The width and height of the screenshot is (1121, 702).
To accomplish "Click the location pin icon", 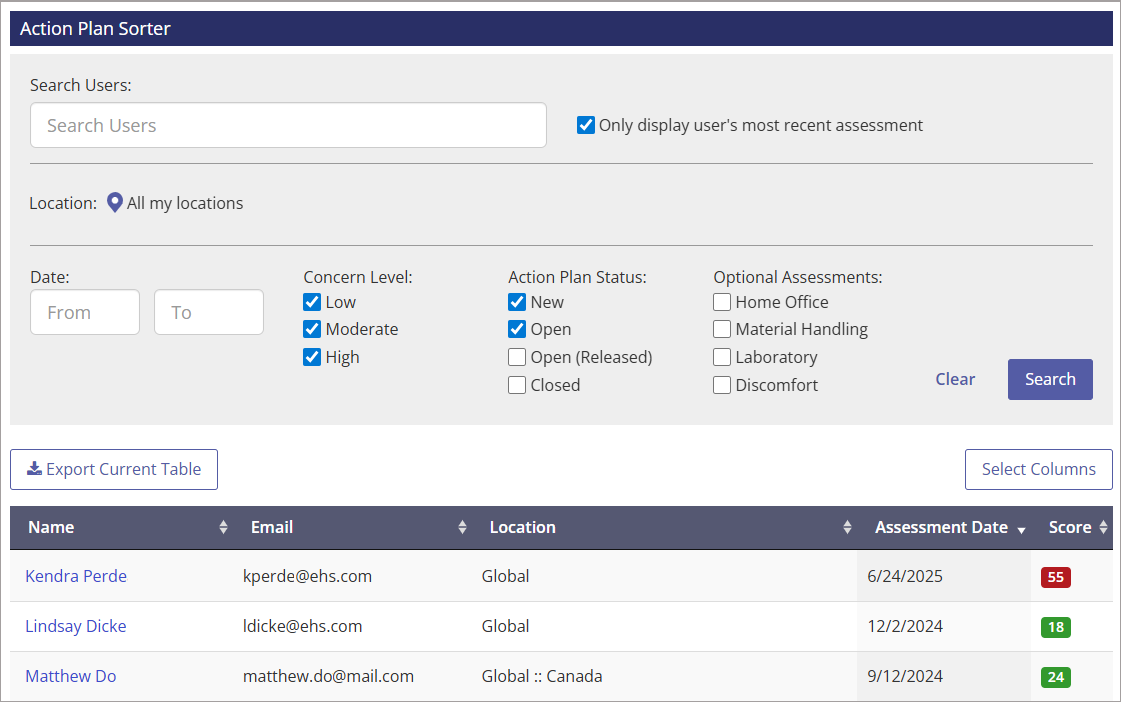I will point(114,203).
